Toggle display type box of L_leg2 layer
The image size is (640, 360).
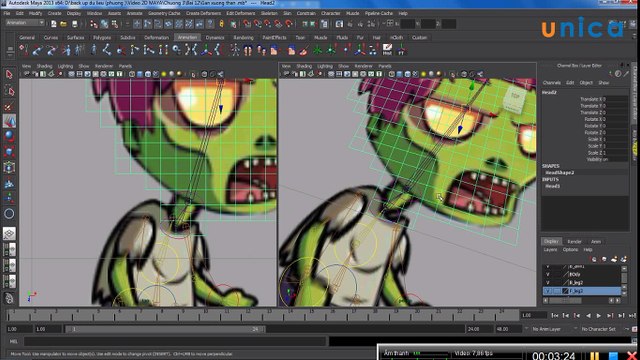(x=557, y=291)
